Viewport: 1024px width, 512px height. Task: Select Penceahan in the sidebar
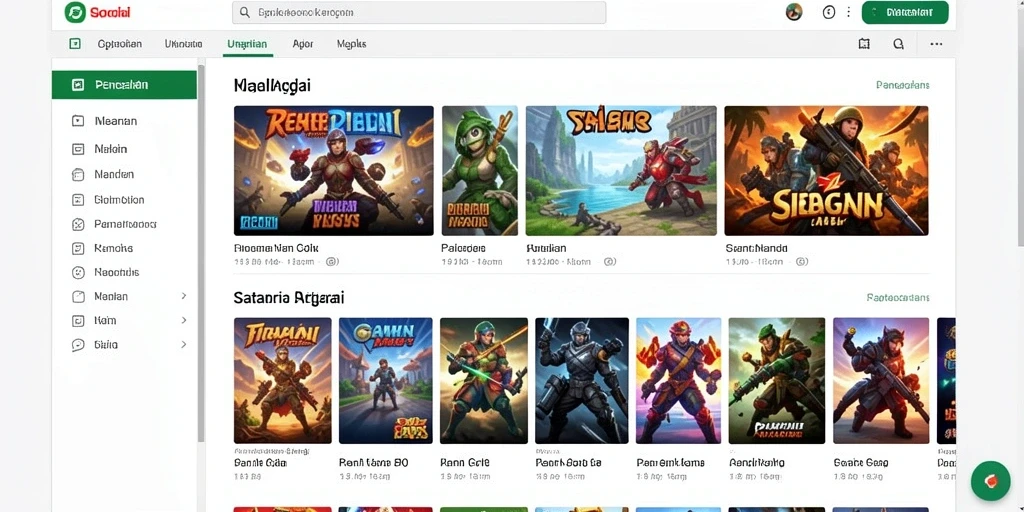coord(124,85)
